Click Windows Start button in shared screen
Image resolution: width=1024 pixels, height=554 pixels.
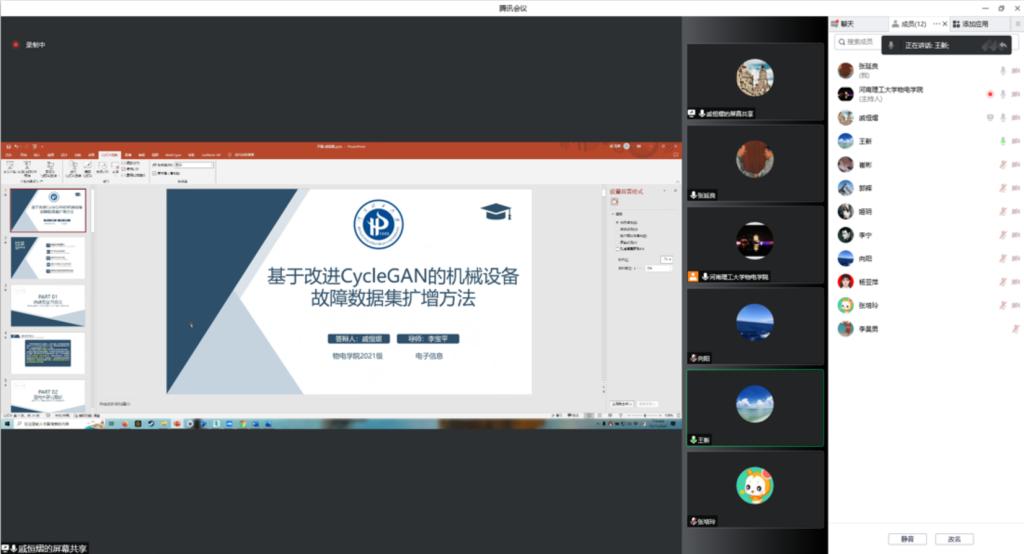[x=6, y=424]
